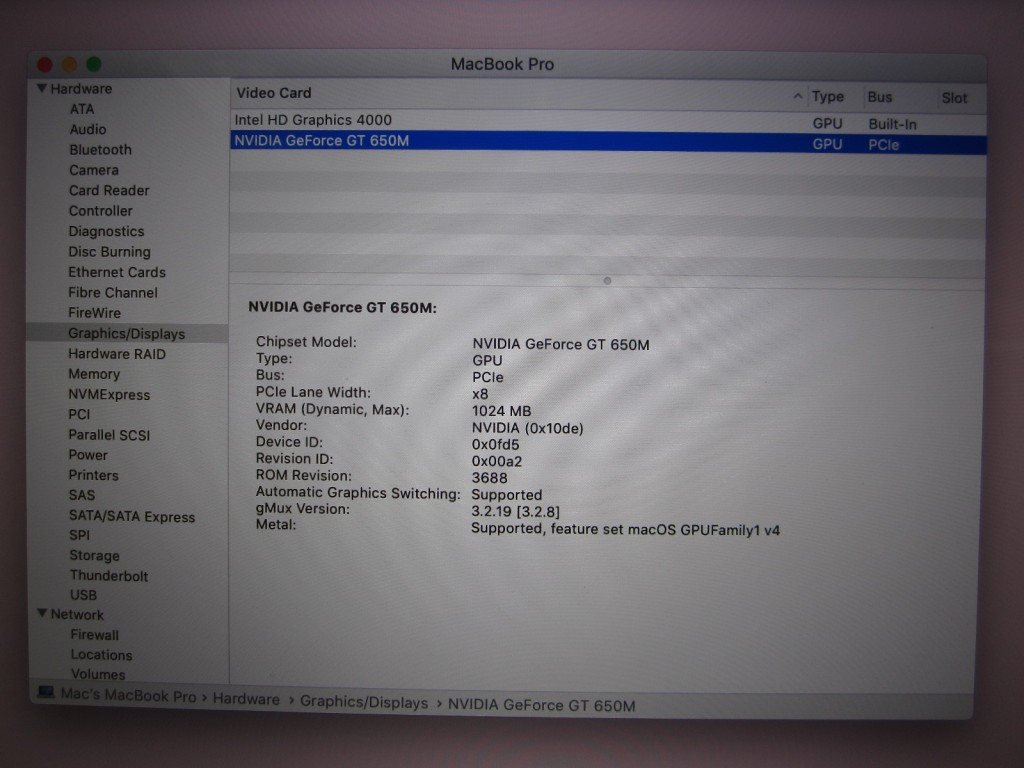Open the SPI entry
Image resolution: width=1024 pixels, height=768 pixels.
[x=79, y=535]
